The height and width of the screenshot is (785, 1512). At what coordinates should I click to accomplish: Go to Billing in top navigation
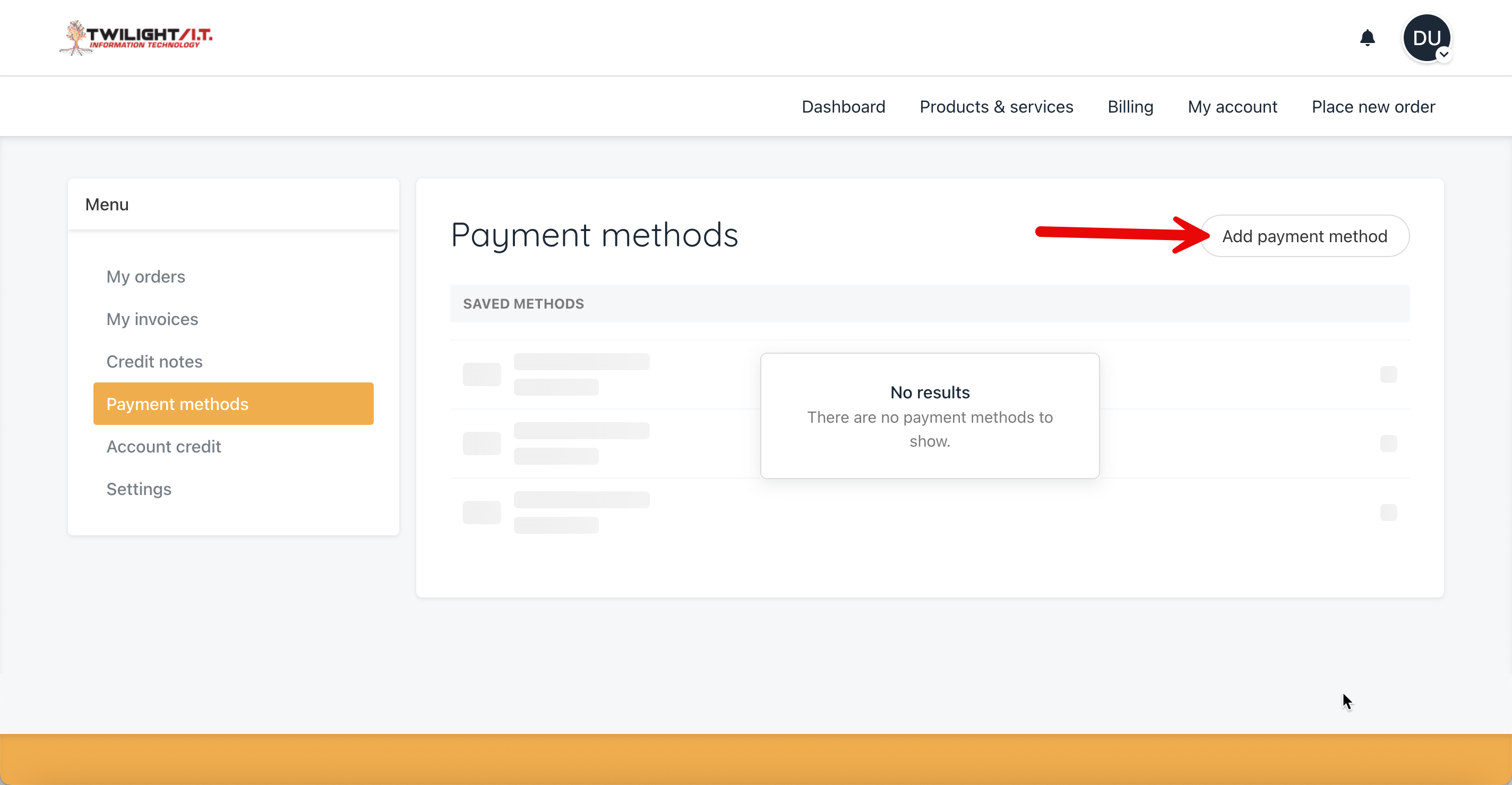pyautogui.click(x=1130, y=107)
